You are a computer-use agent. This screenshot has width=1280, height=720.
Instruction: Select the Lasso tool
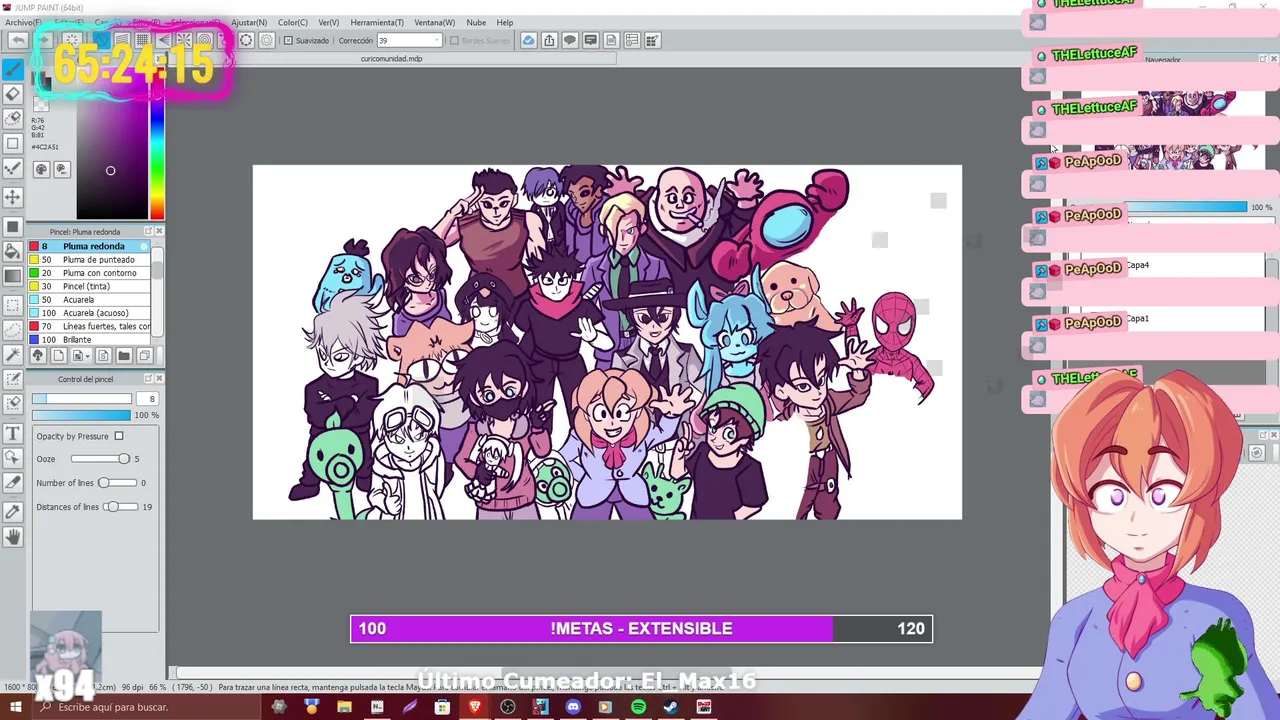12,329
